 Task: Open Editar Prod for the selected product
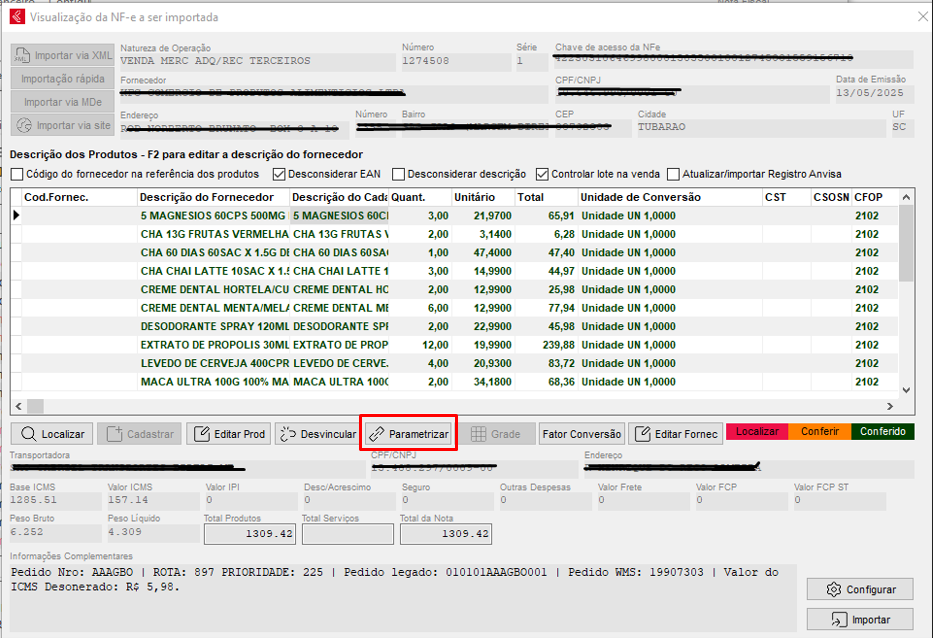[x=229, y=434]
